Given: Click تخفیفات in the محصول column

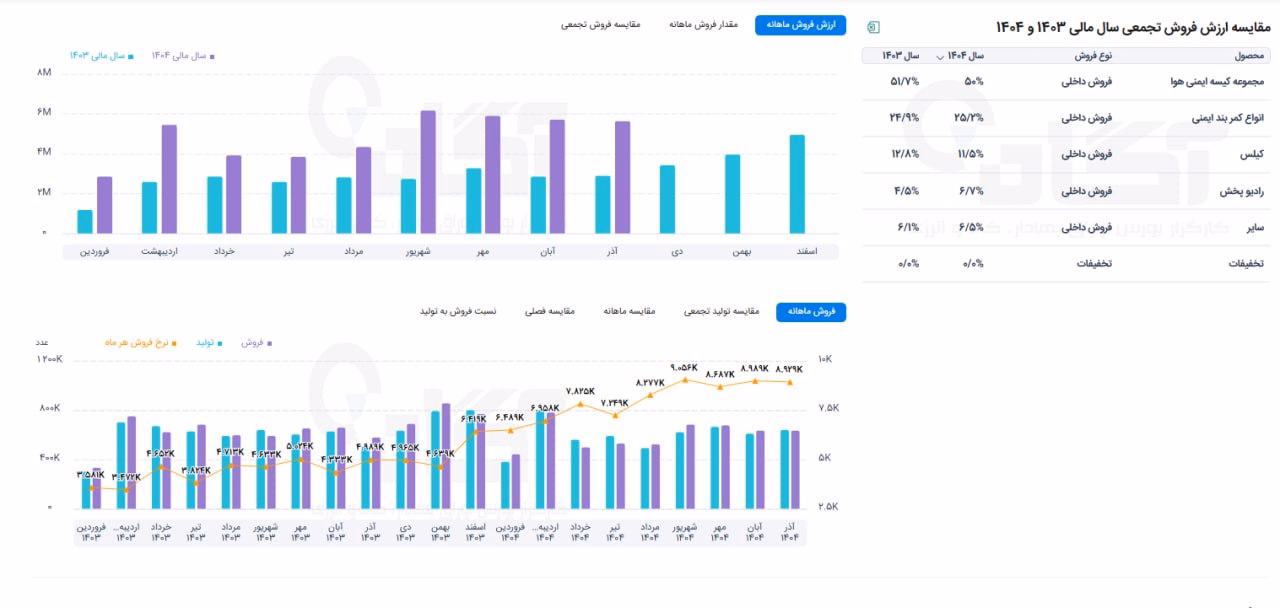Looking at the screenshot, I should pos(1247,264).
